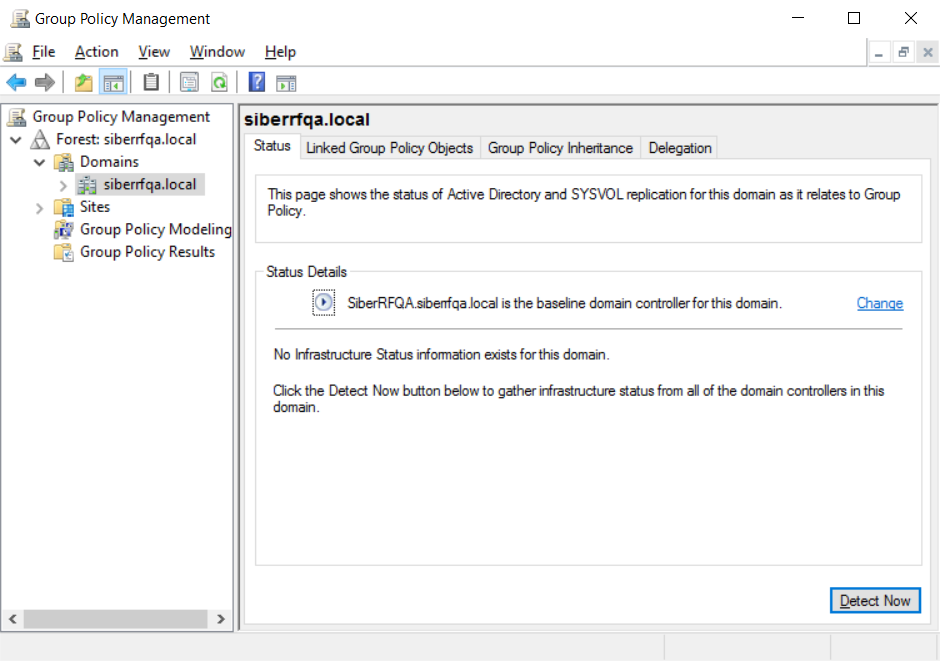Open Properties using the toolbar icon
Screen dimensions: 940x661
(x=189, y=83)
